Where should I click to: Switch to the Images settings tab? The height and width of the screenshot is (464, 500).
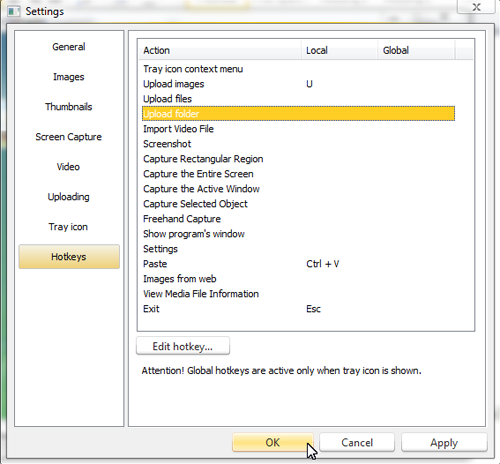click(69, 77)
